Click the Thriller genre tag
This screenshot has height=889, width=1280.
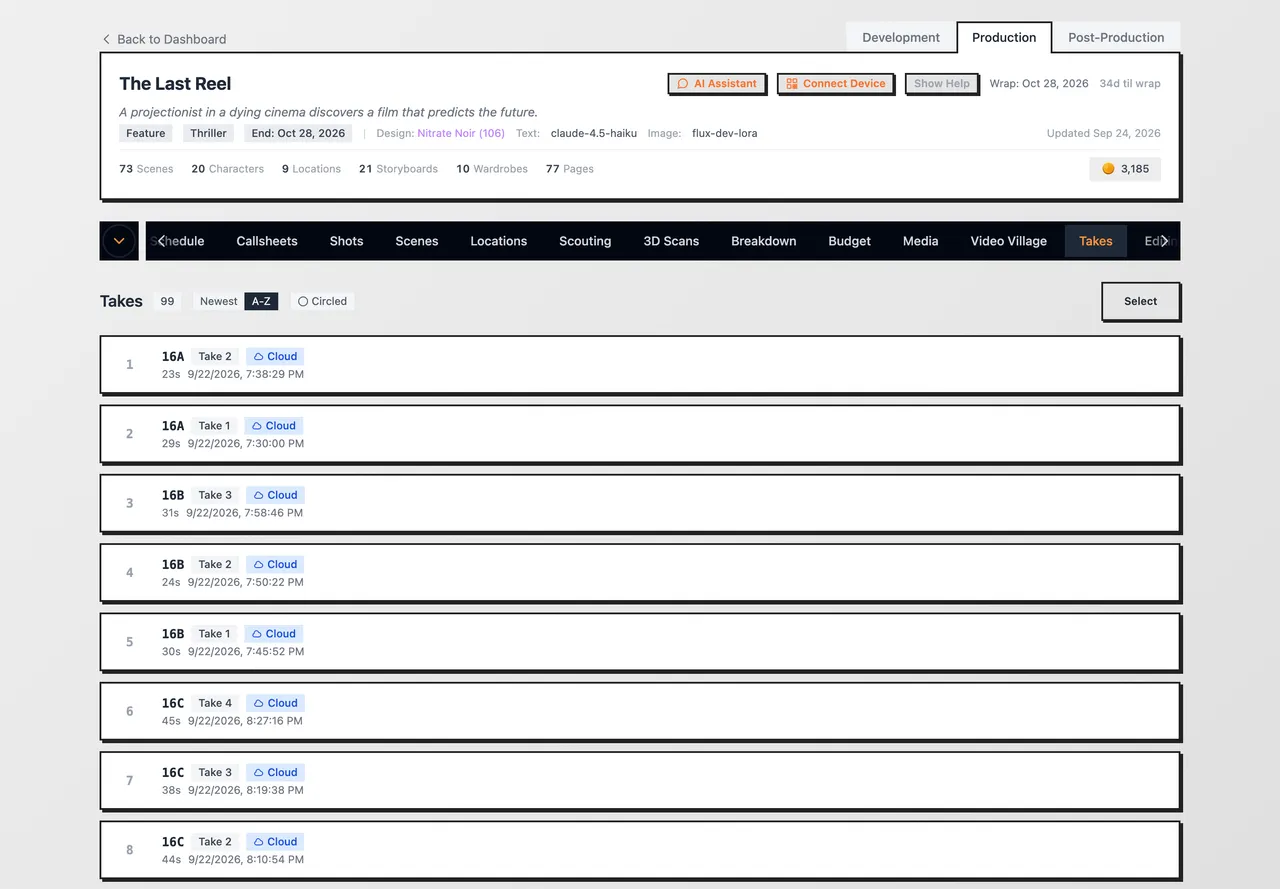coord(209,133)
